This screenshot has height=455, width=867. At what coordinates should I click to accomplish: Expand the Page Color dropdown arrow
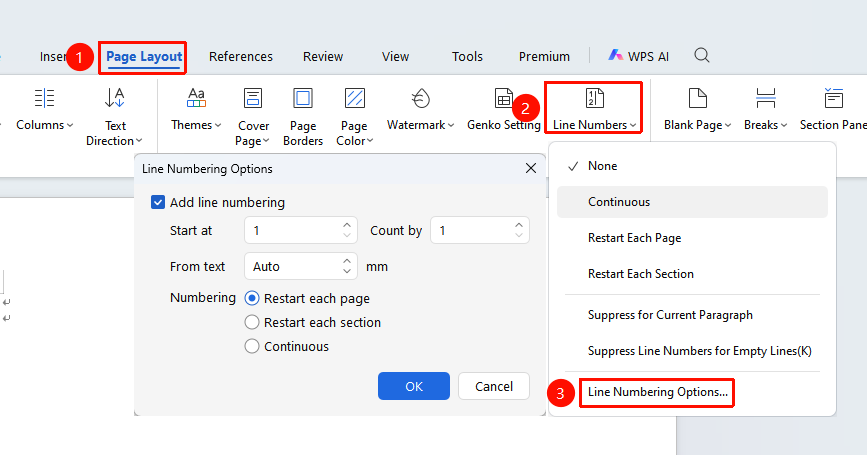(370, 141)
